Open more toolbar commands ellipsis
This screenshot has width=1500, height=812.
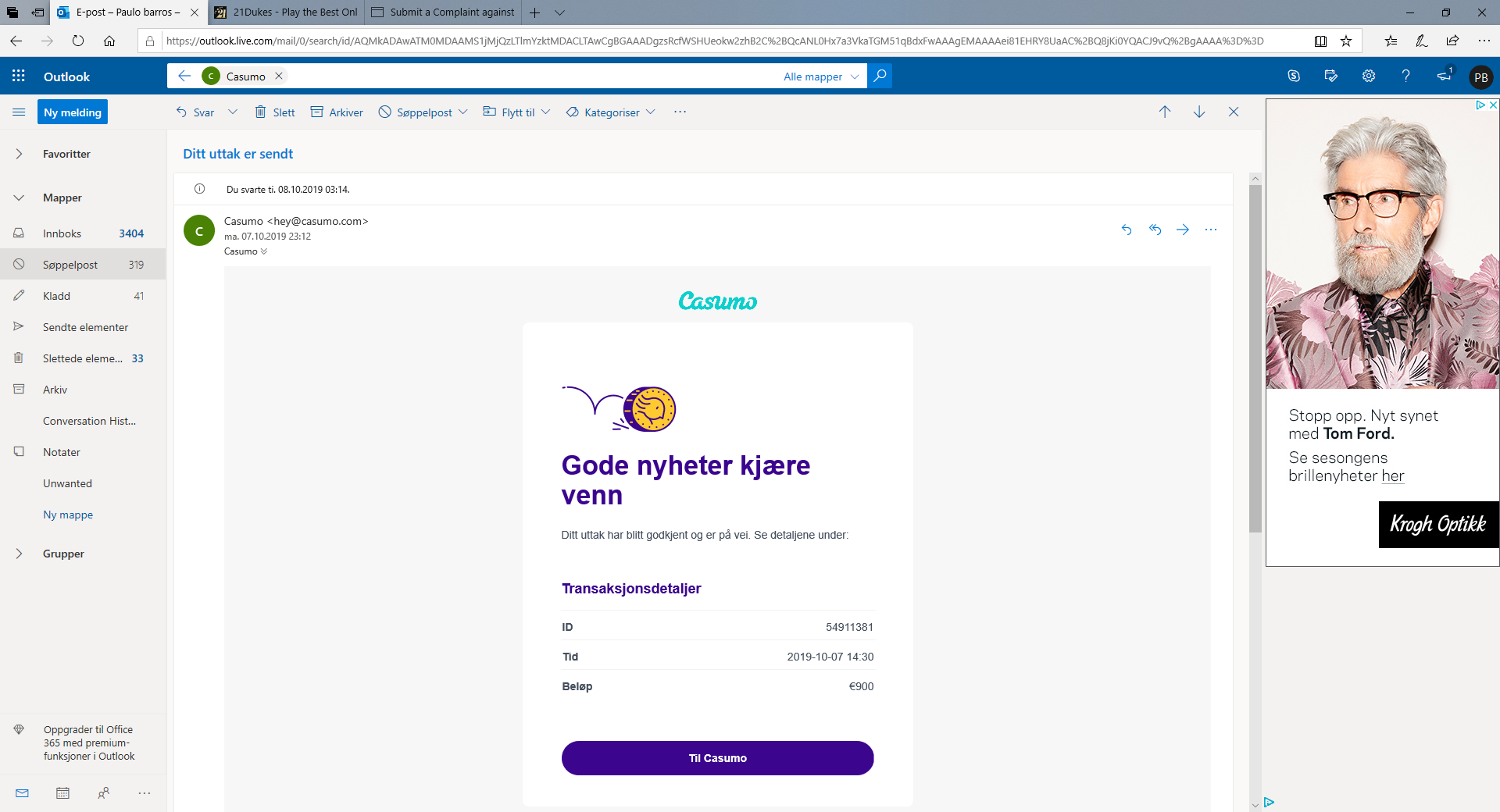[680, 112]
